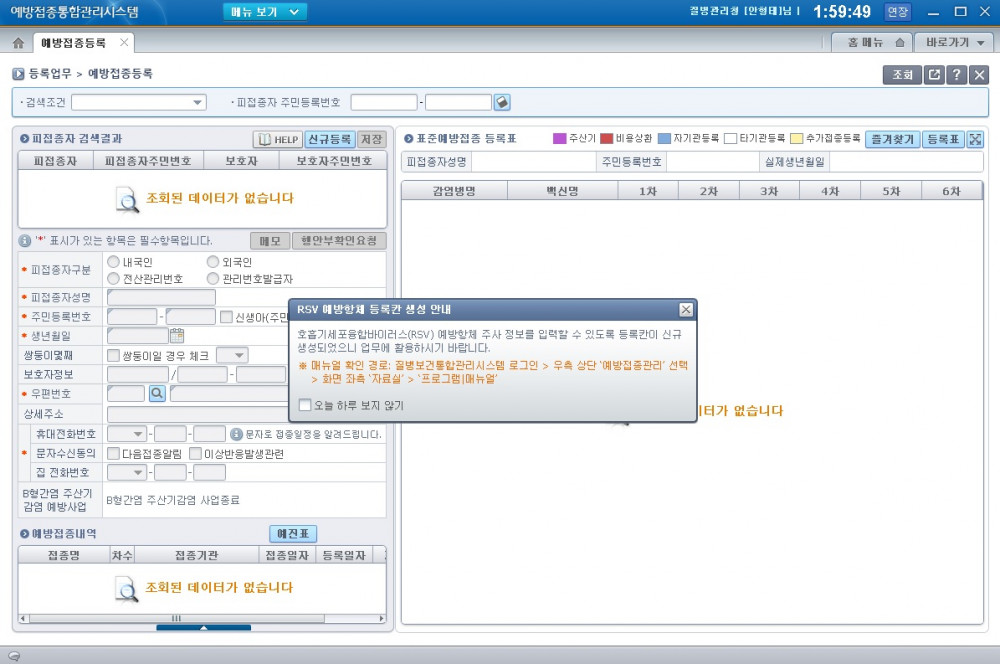
Task: Click the 피접종자성명 input field
Action: tap(161, 297)
